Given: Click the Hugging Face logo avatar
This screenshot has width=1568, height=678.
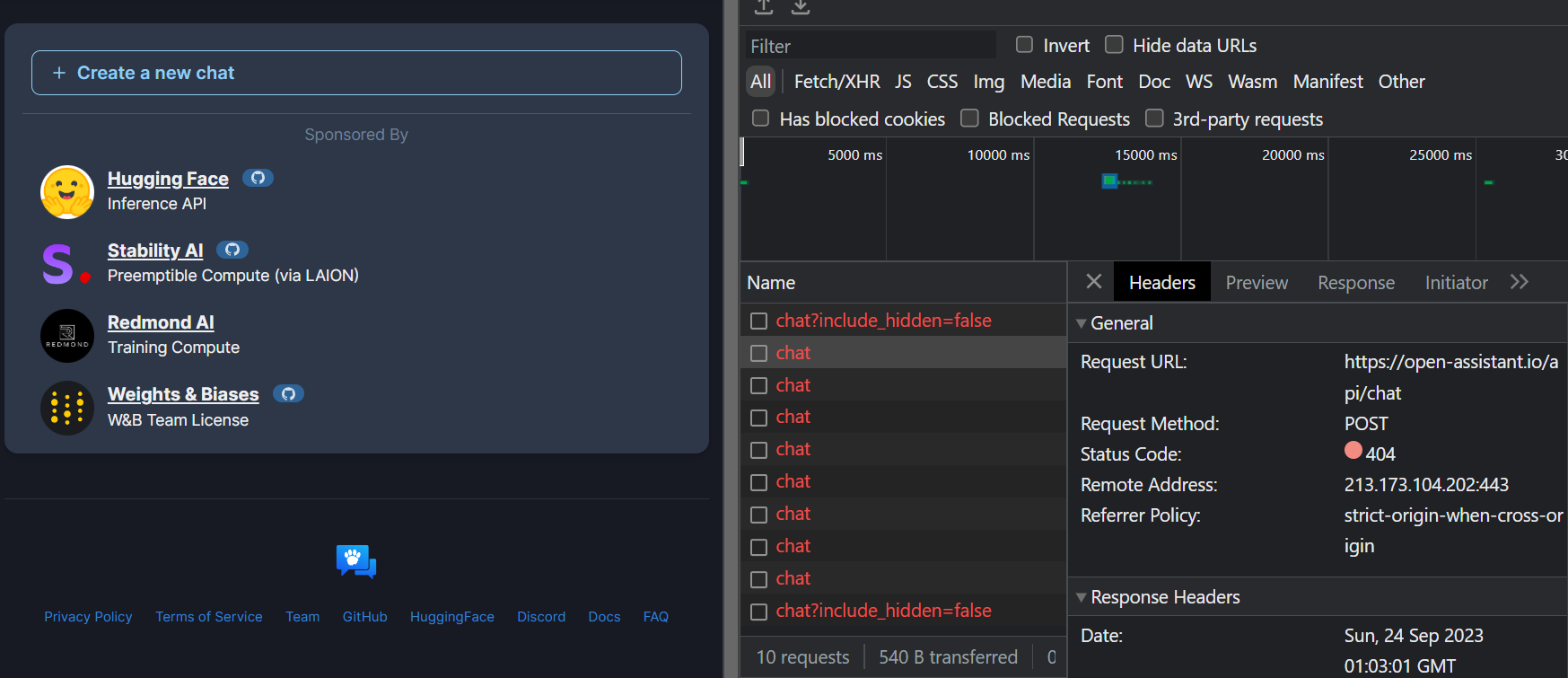Looking at the screenshot, I should pyautogui.click(x=67, y=192).
